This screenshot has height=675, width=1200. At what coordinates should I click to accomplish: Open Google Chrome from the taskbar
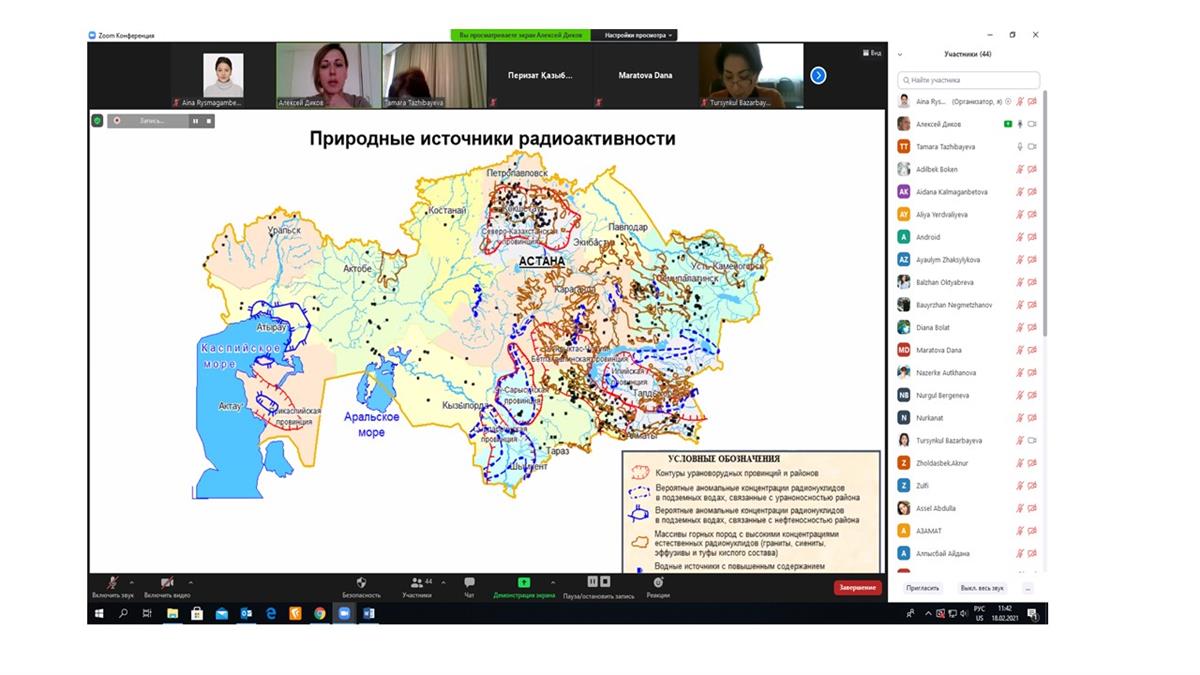tap(319, 614)
